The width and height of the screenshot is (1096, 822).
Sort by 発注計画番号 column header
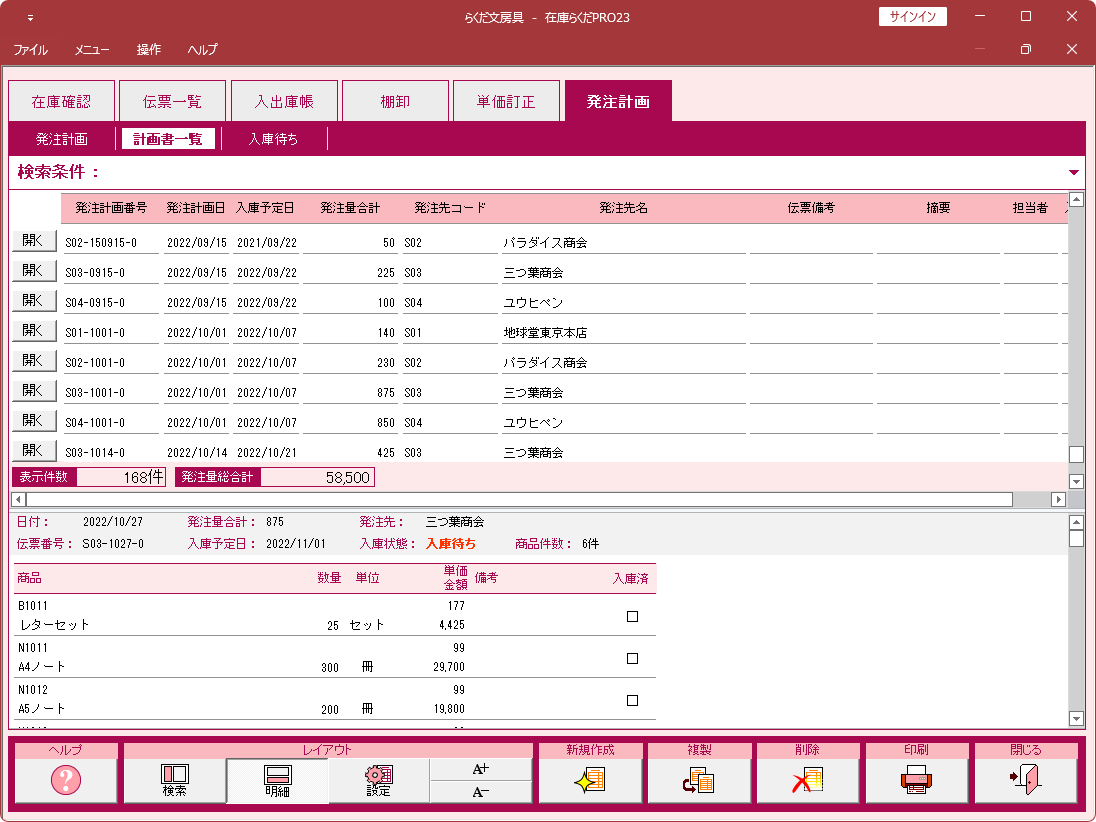click(x=111, y=208)
